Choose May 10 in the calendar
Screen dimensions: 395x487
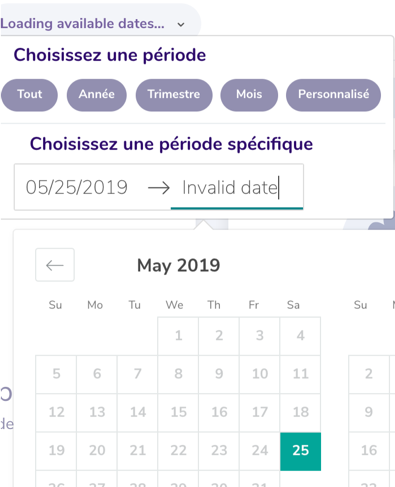point(260,374)
